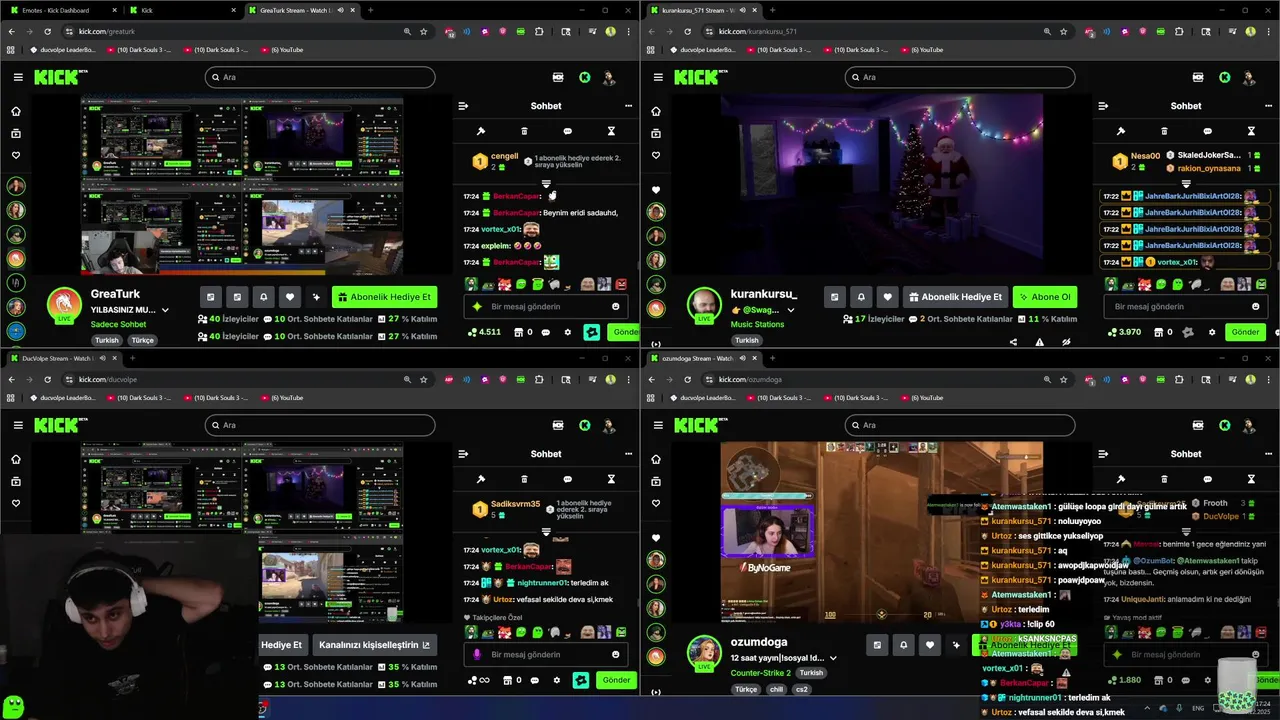This screenshot has height=720, width=1280.
Task: Click Gönder in the DucVolpe chat
Action: click(x=617, y=680)
